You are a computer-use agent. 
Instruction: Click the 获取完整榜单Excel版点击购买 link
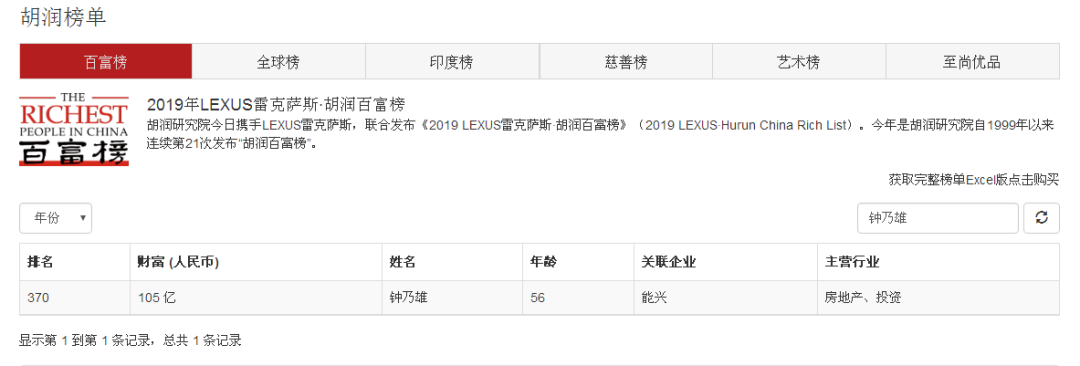973,180
